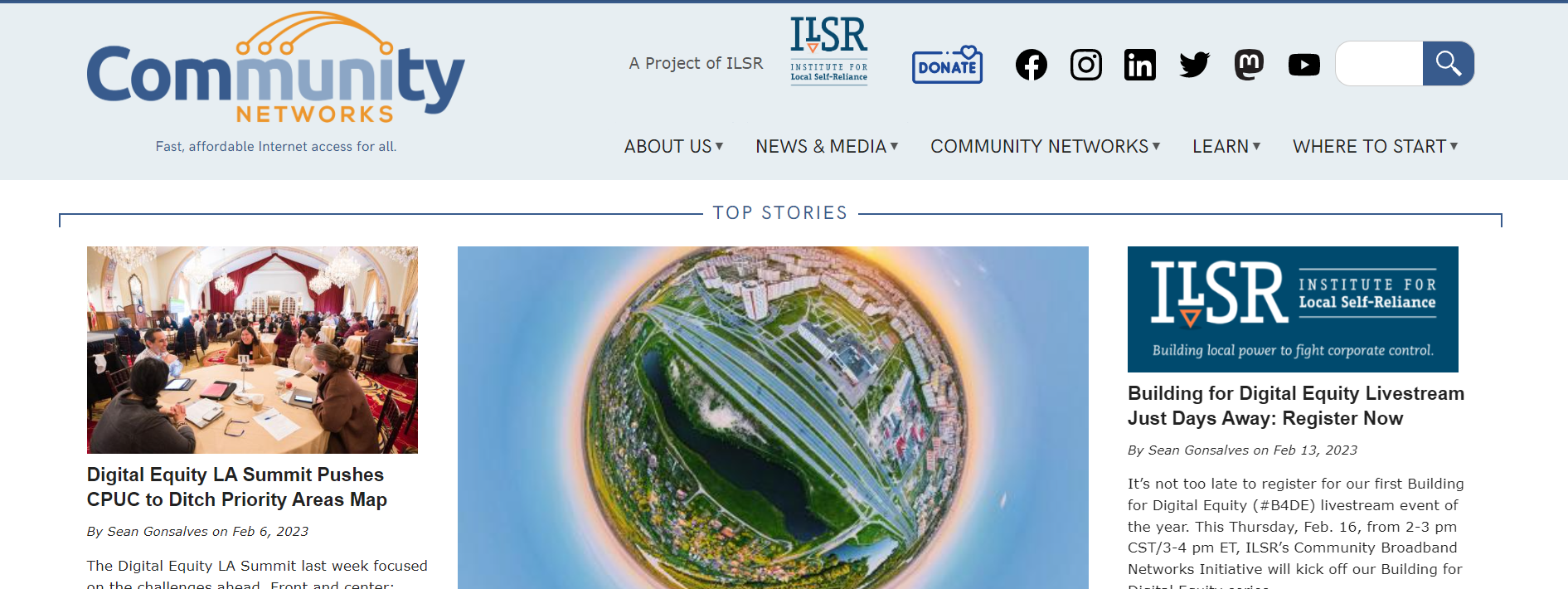Click the Community Networks site logo
Viewport: 1568px width, 589px height.
tap(275, 68)
